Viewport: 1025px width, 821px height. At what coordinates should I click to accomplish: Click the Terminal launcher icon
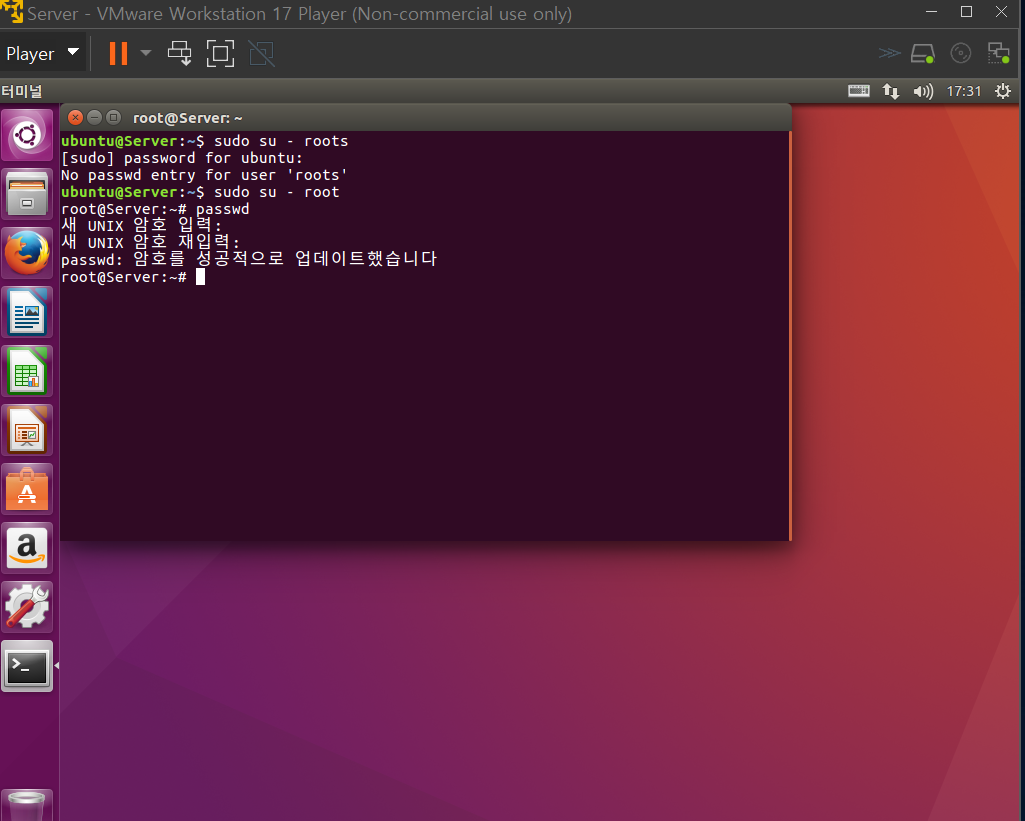pyautogui.click(x=27, y=666)
